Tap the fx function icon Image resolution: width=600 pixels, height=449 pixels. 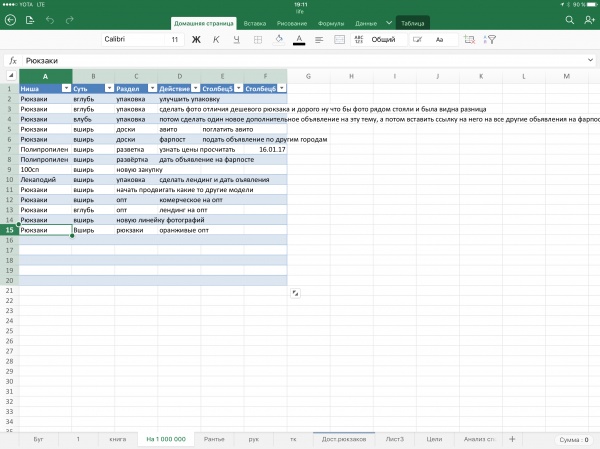click(x=13, y=60)
